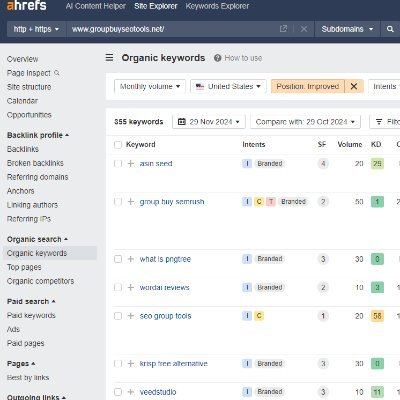Check the krisp free alternative row checkbox
Image resolution: width=400 pixels, height=400 pixels.
pyautogui.click(x=118, y=363)
